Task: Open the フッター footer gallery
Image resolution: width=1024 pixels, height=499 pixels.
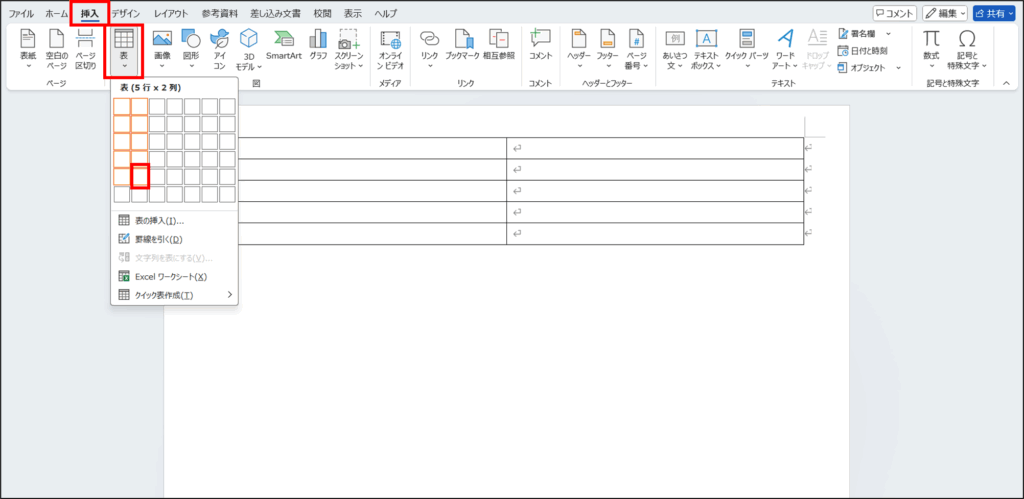Action: (x=607, y=49)
